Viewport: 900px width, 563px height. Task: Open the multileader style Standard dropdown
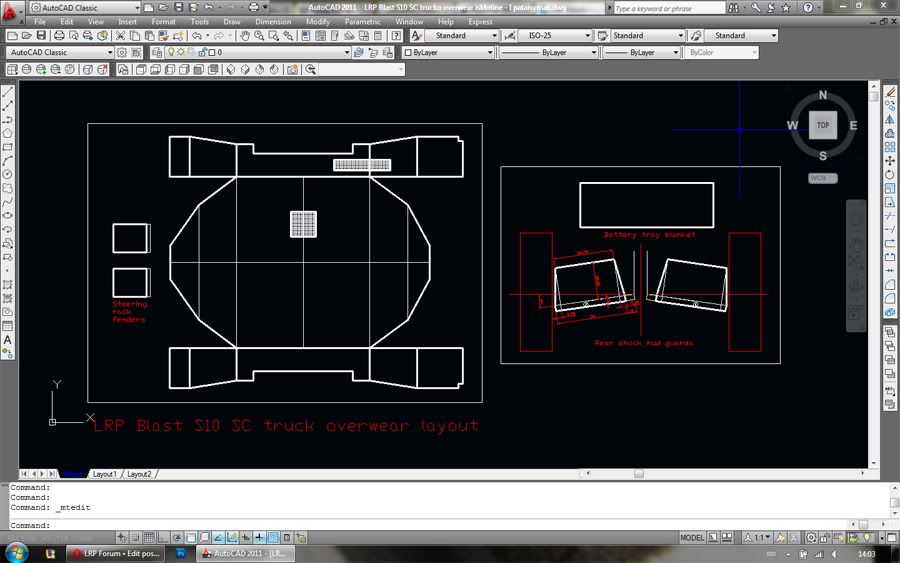pos(774,36)
